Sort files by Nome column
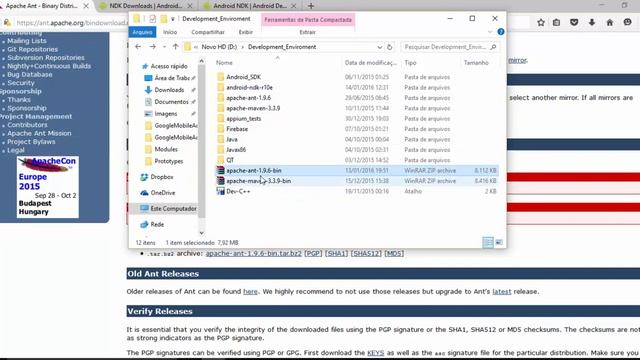 coord(224,62)
